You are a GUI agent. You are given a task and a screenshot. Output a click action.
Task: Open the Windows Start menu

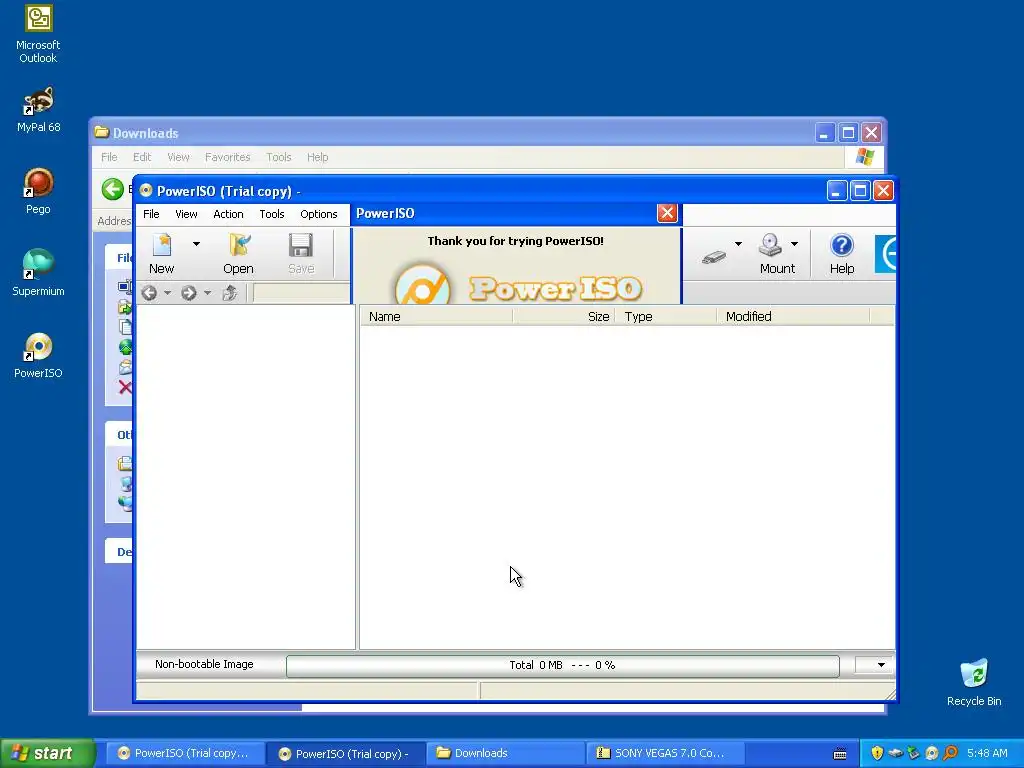click(47, 753)
